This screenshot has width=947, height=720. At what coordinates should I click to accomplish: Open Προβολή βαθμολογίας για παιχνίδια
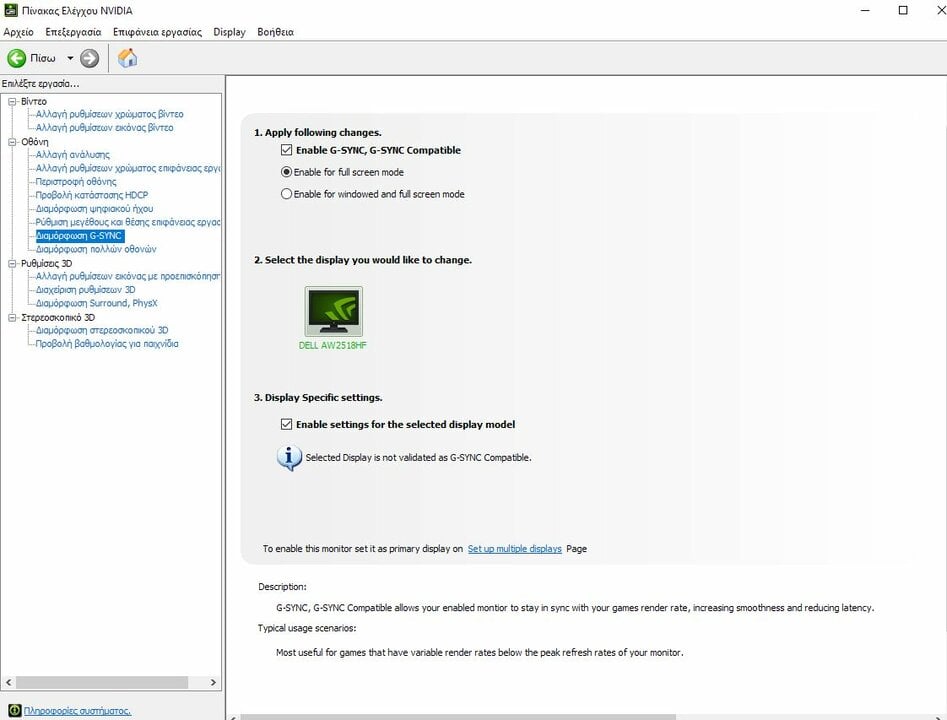tap(107, 344)
